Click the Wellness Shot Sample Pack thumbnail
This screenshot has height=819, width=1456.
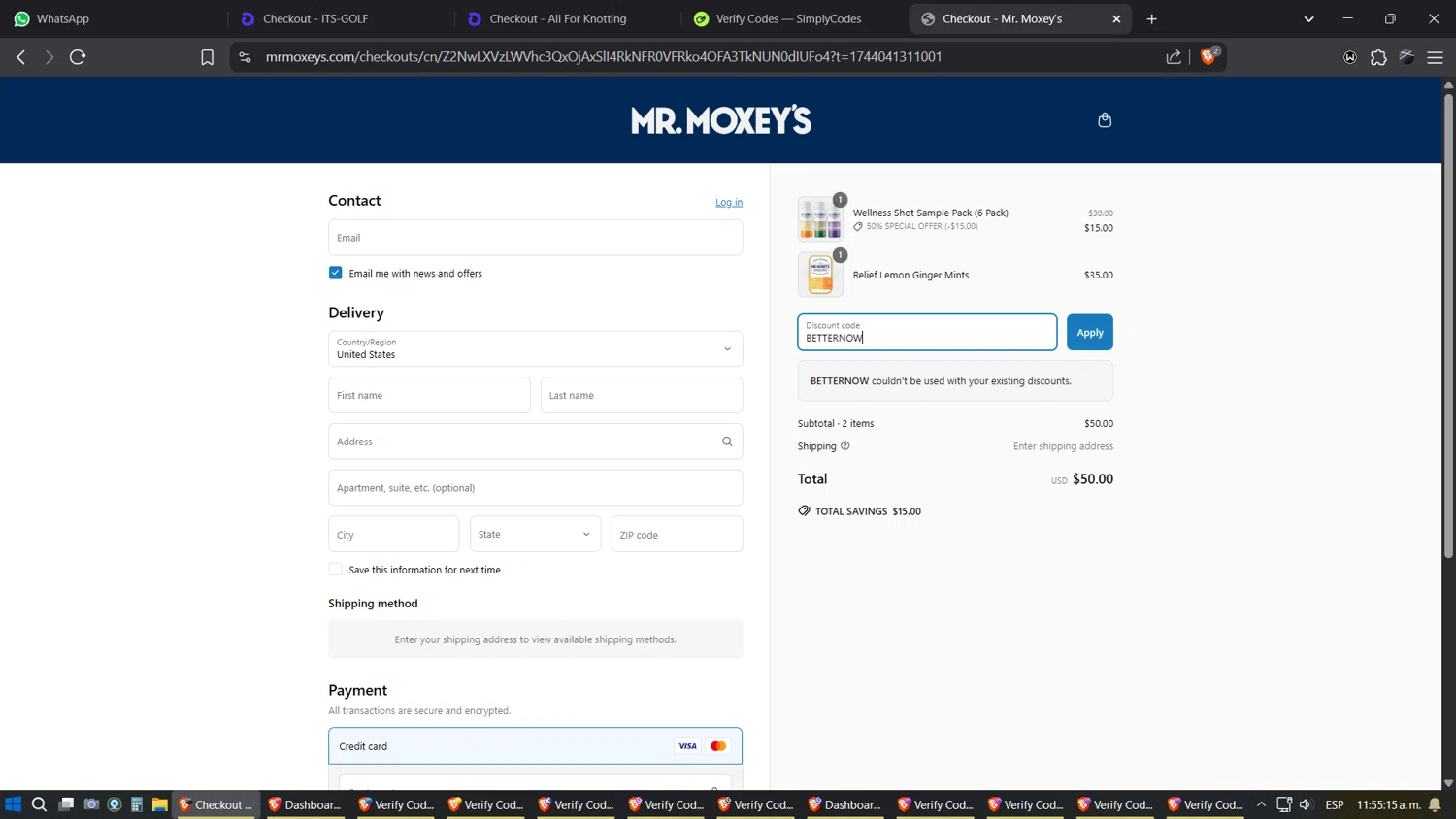(820, 219)
